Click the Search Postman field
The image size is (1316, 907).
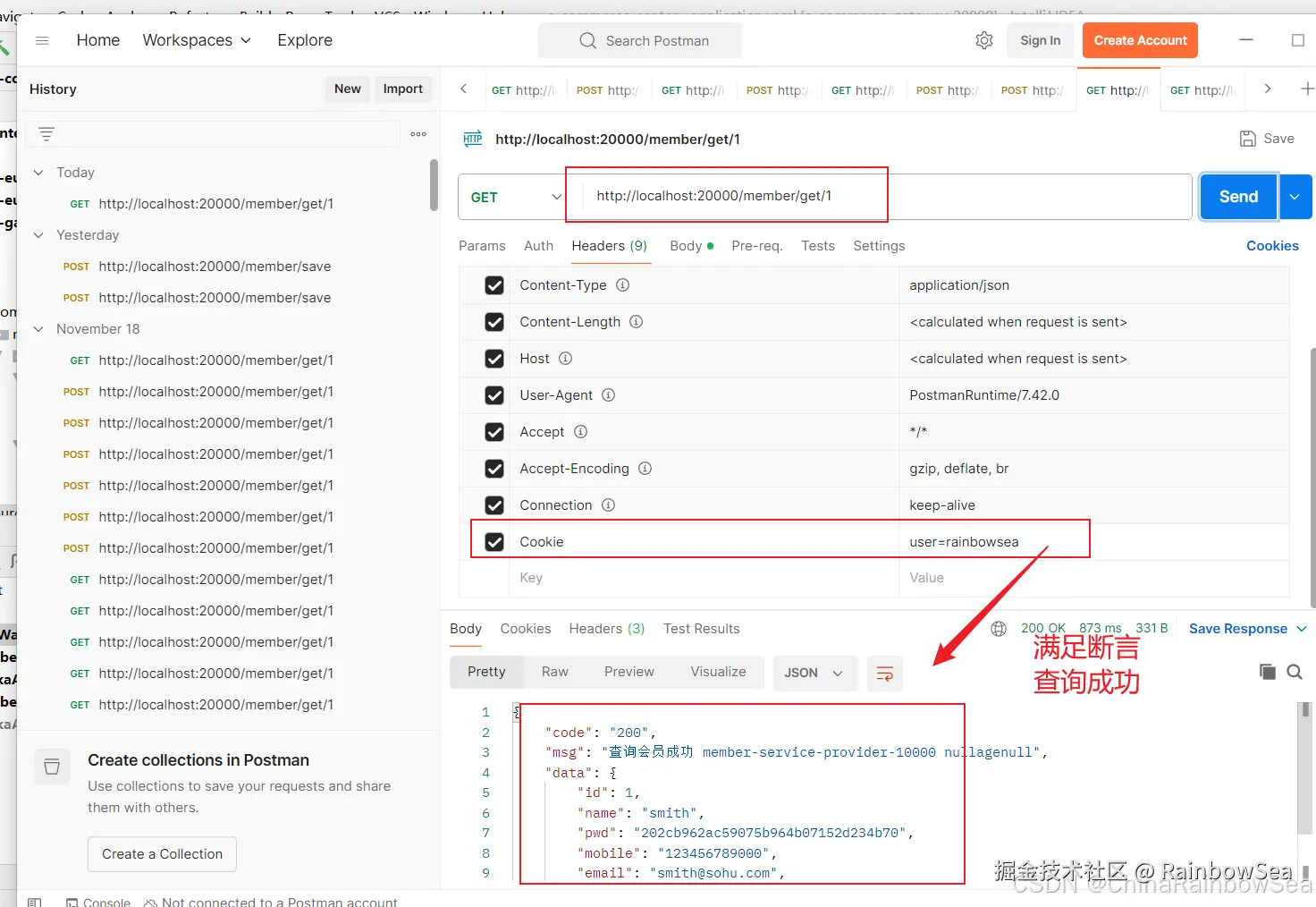click(640, 40)
